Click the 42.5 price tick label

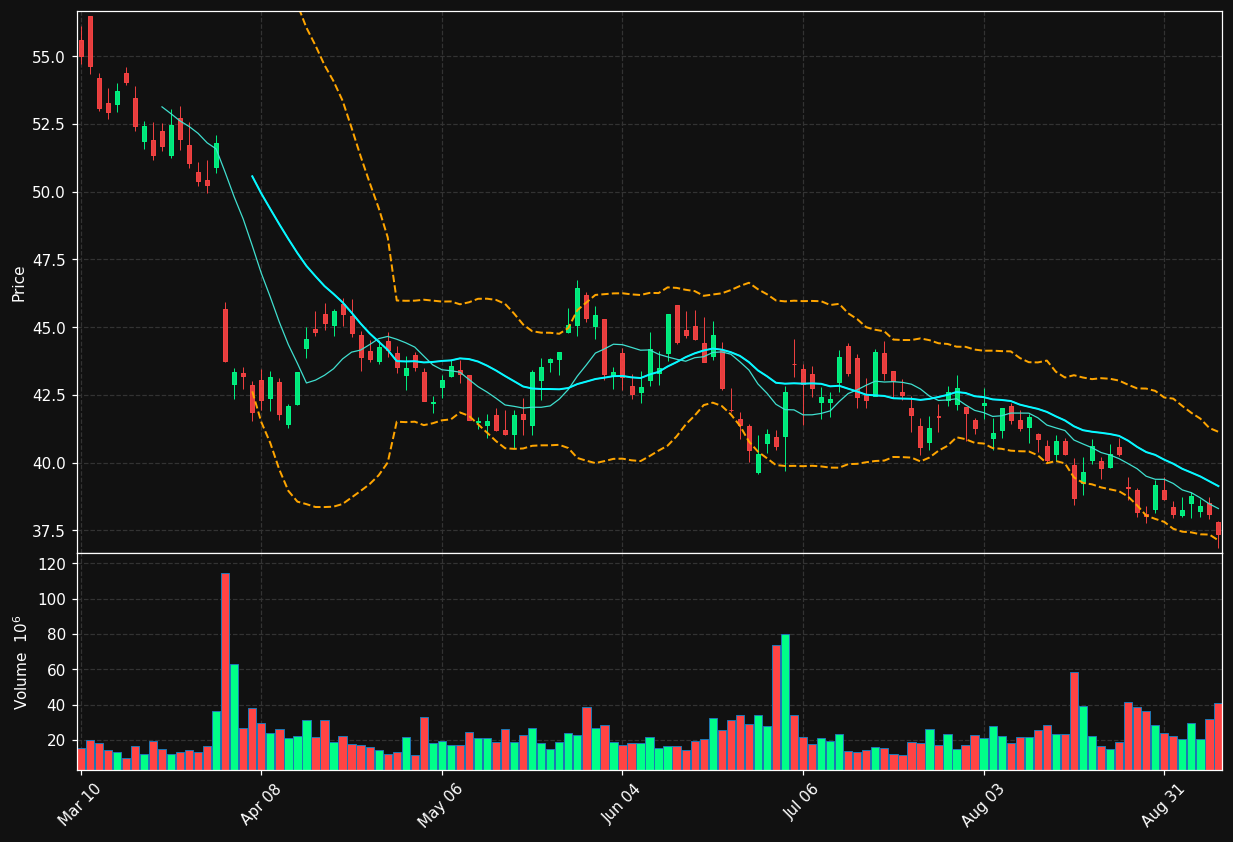point(49,395)
